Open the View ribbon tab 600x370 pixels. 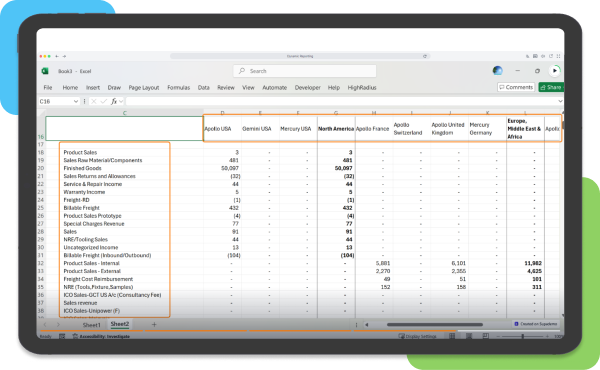(248, 88)
